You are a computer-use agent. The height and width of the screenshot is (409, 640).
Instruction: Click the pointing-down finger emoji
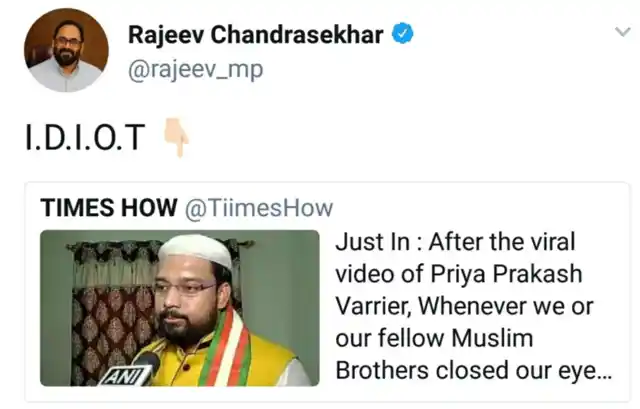(176, 138)
